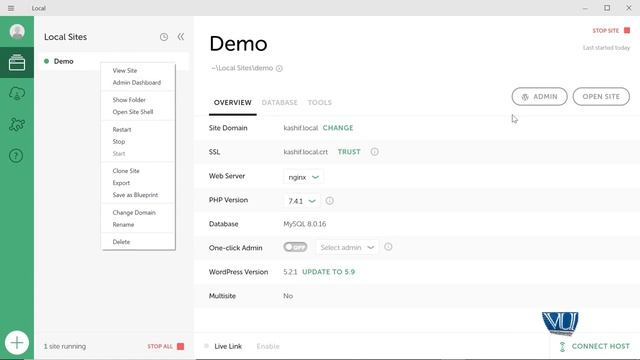Open the Select admin dropdown
Image resolution: width=640 pixels, height=360 pixels.
347,247
